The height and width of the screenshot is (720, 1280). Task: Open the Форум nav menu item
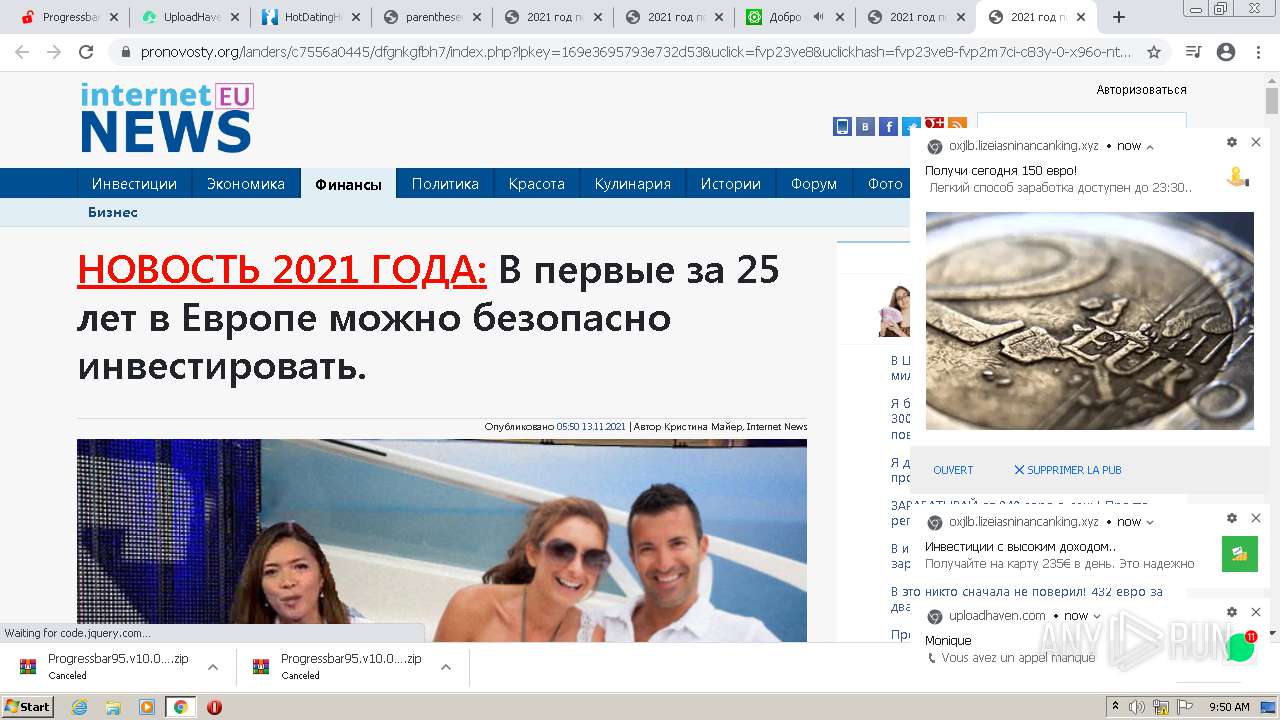814,184
